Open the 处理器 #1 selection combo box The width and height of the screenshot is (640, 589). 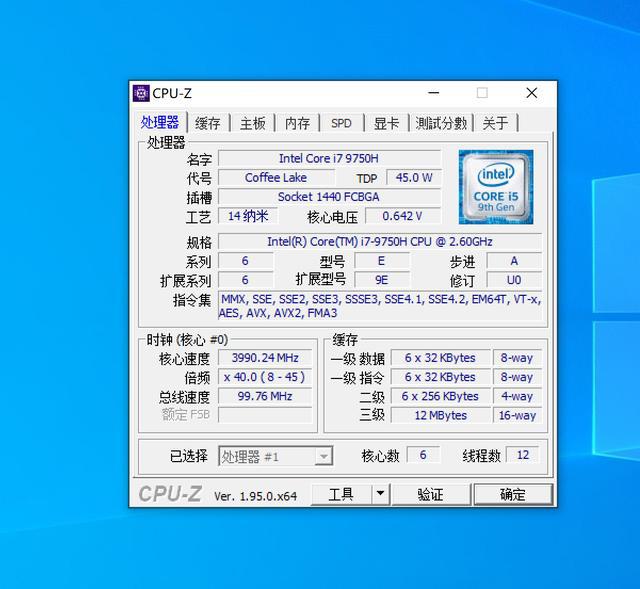tap(276, 456)
